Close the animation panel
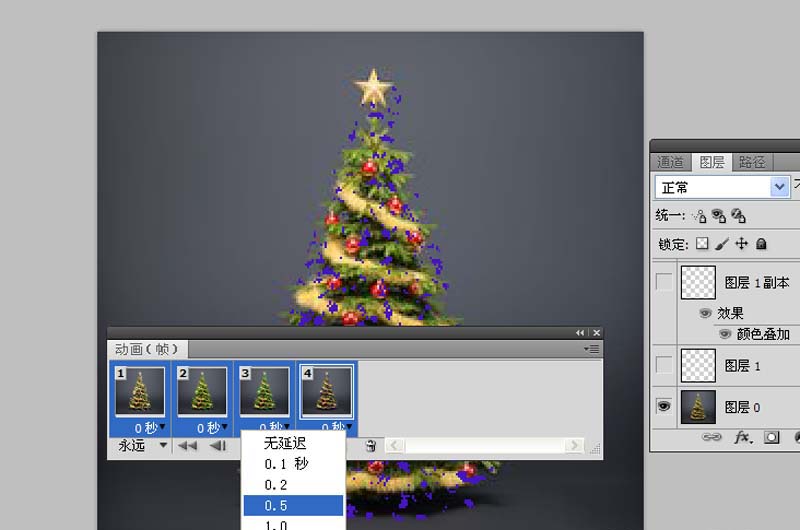This screenshot has width=800, height=530. point(596,333)
